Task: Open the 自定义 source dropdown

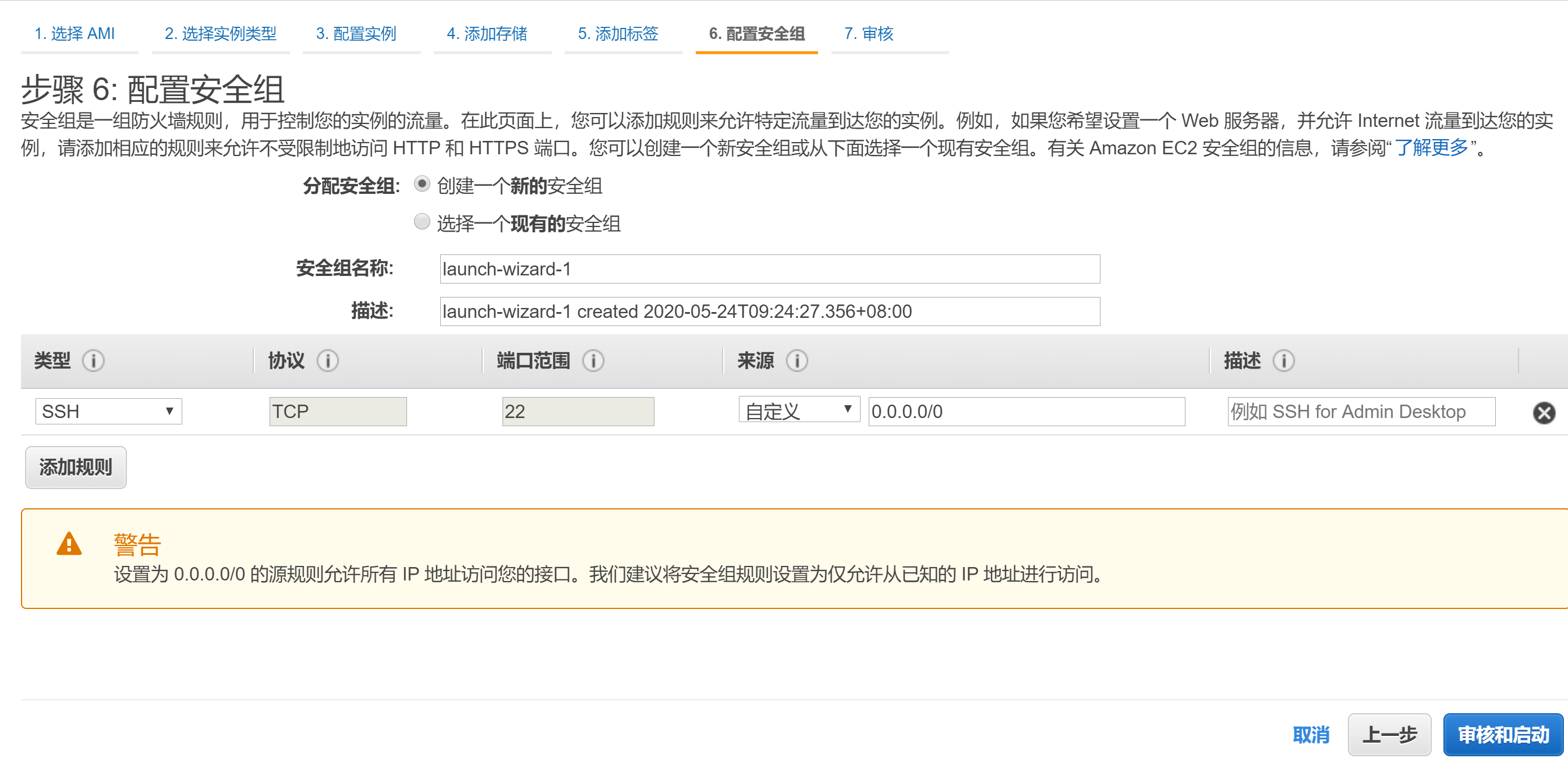Action: click(x=799, y=410)
